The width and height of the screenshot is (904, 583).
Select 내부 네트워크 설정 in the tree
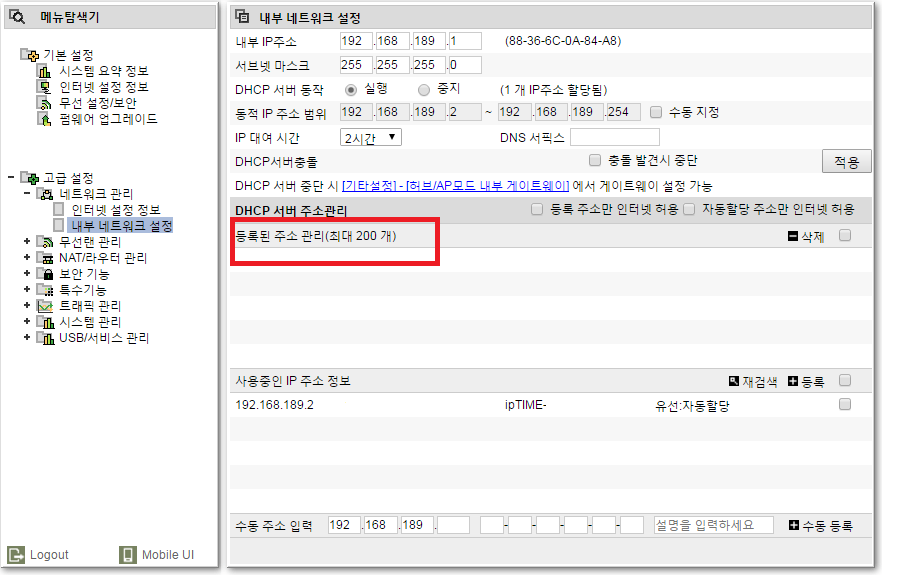120,225
